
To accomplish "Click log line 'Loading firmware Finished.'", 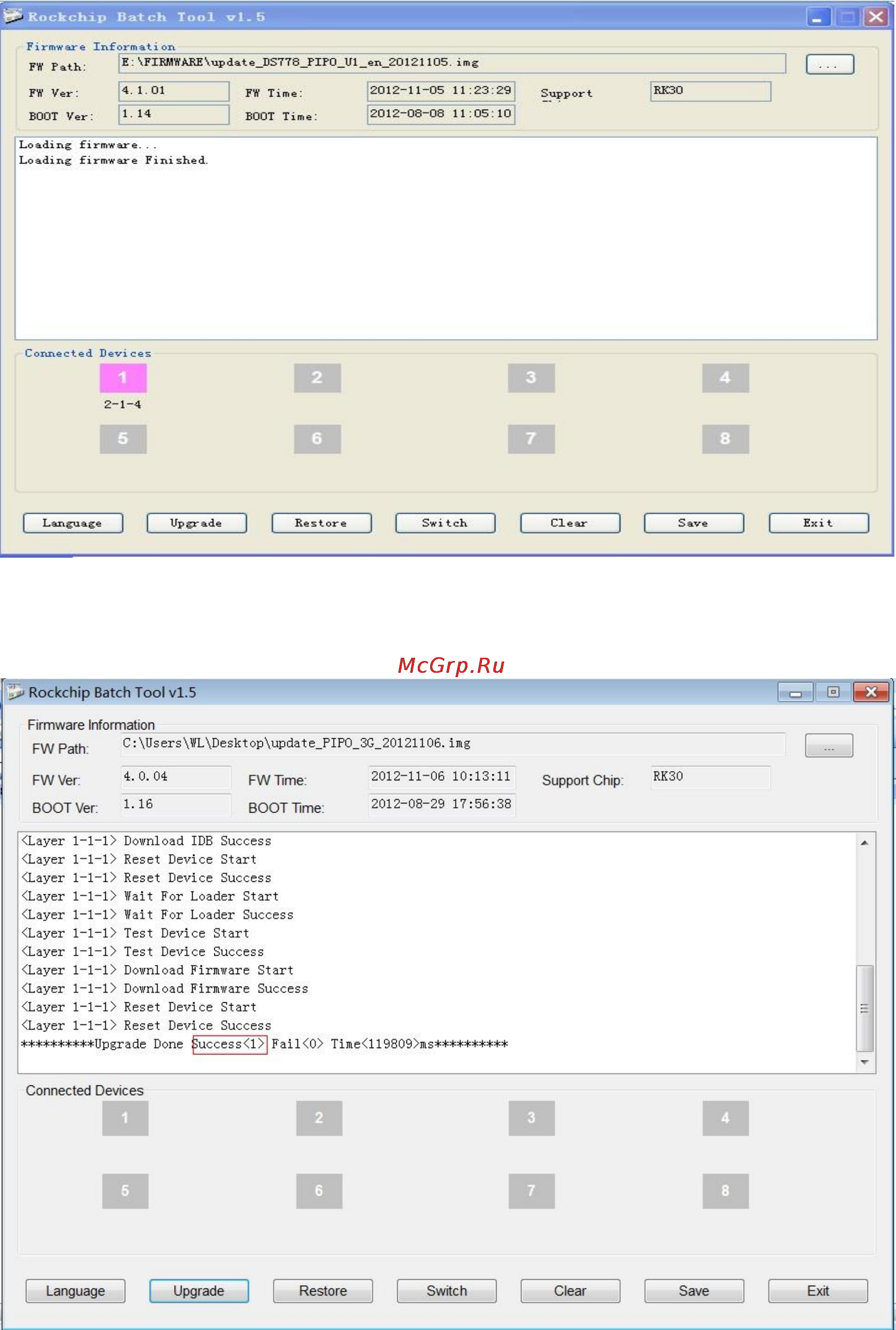I will (x=114, y=160).
